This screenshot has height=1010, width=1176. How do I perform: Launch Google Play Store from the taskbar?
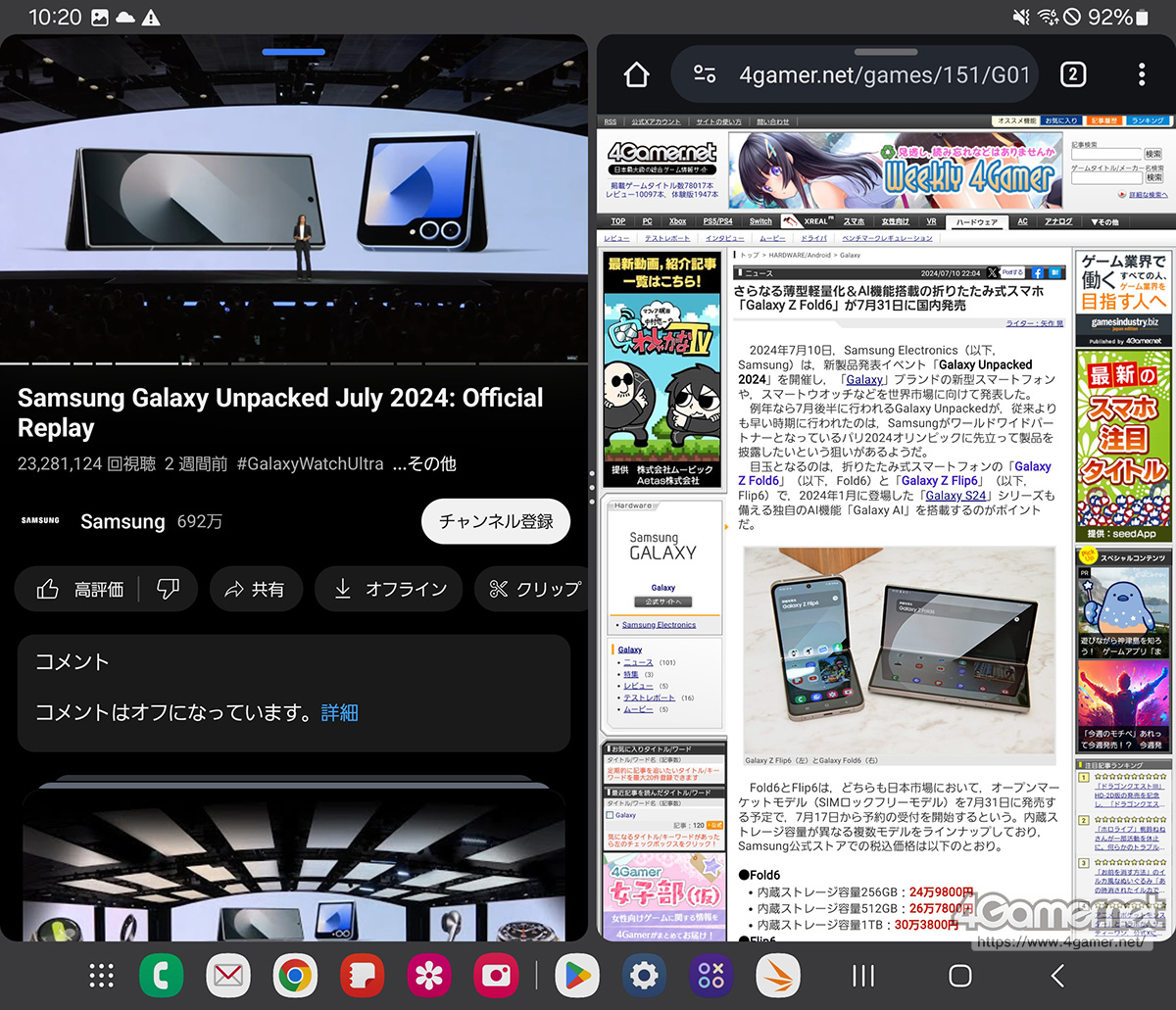pyautogui.click(x=576, y=976)
